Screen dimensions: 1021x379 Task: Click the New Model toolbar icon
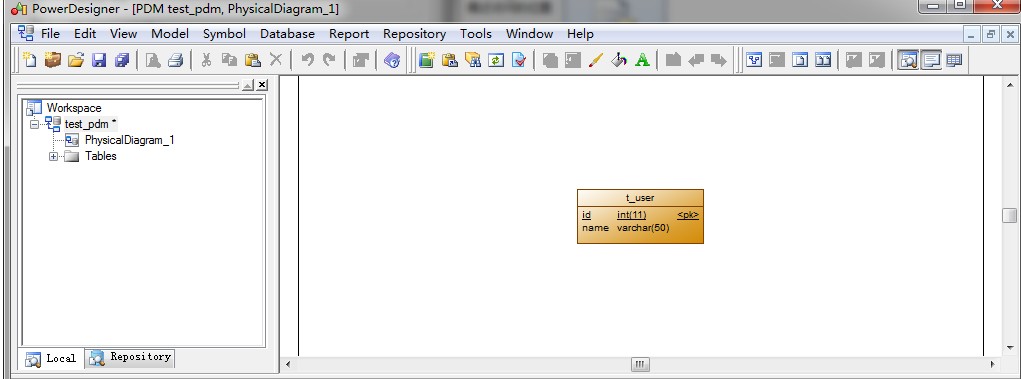(x=29, y=60)
